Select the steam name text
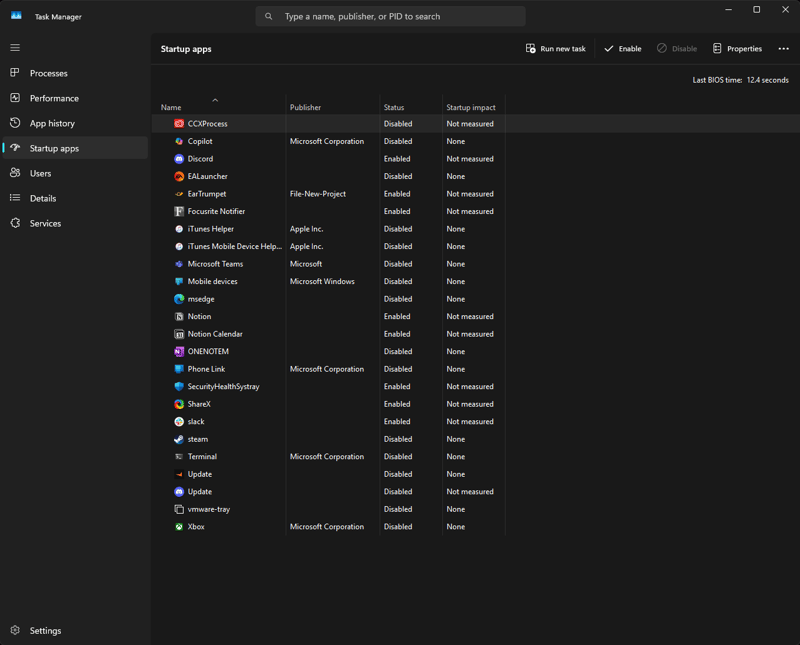The height and width of the screenshot is (645, 800). pos(197,439)
